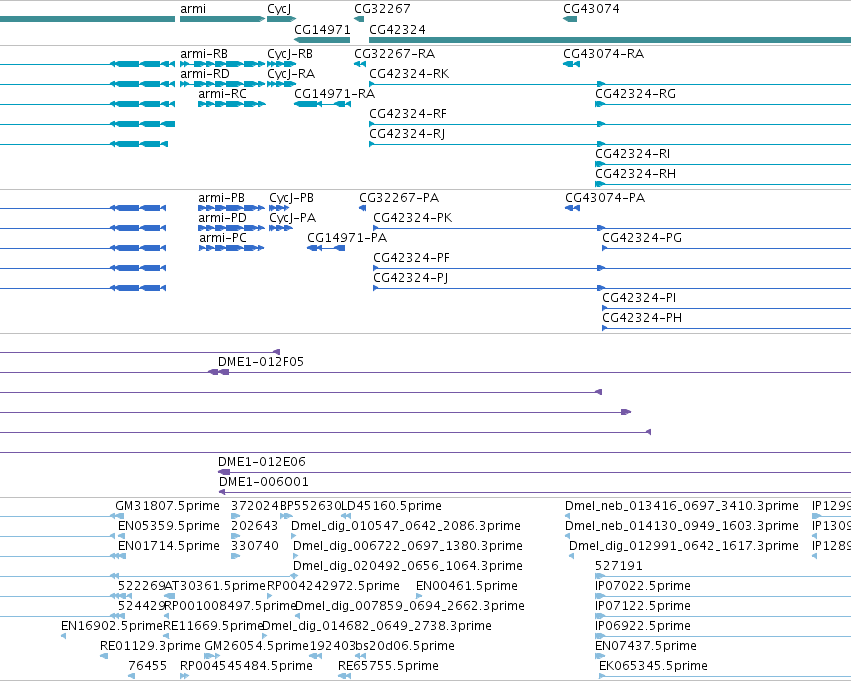The width and height of the screenshot is (851, 681).
Task: Click the Dmel_dig_020492_0656_1064.3prime label
Action: coord(408,566)
